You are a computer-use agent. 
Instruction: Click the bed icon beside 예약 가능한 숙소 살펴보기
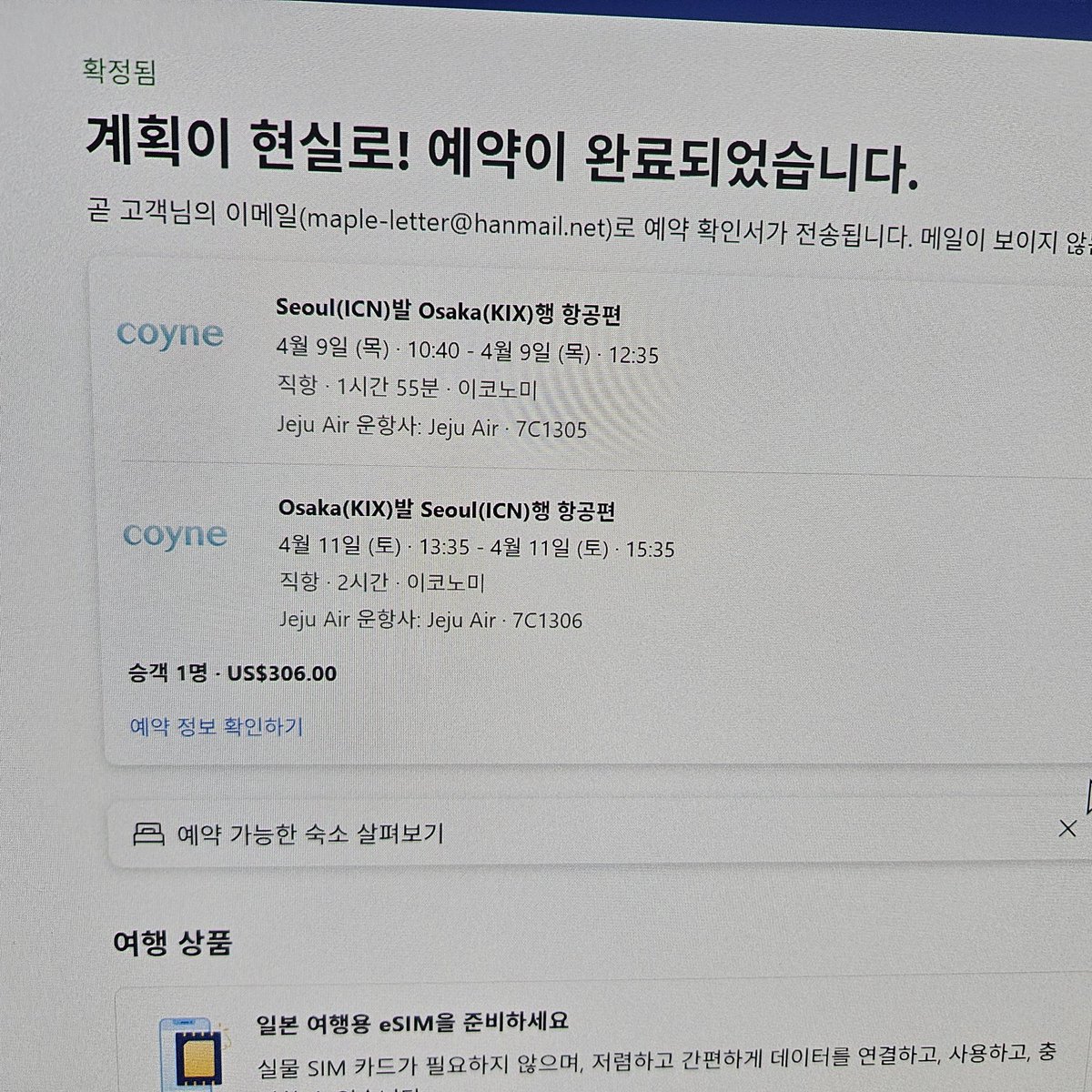pos(148,833)
